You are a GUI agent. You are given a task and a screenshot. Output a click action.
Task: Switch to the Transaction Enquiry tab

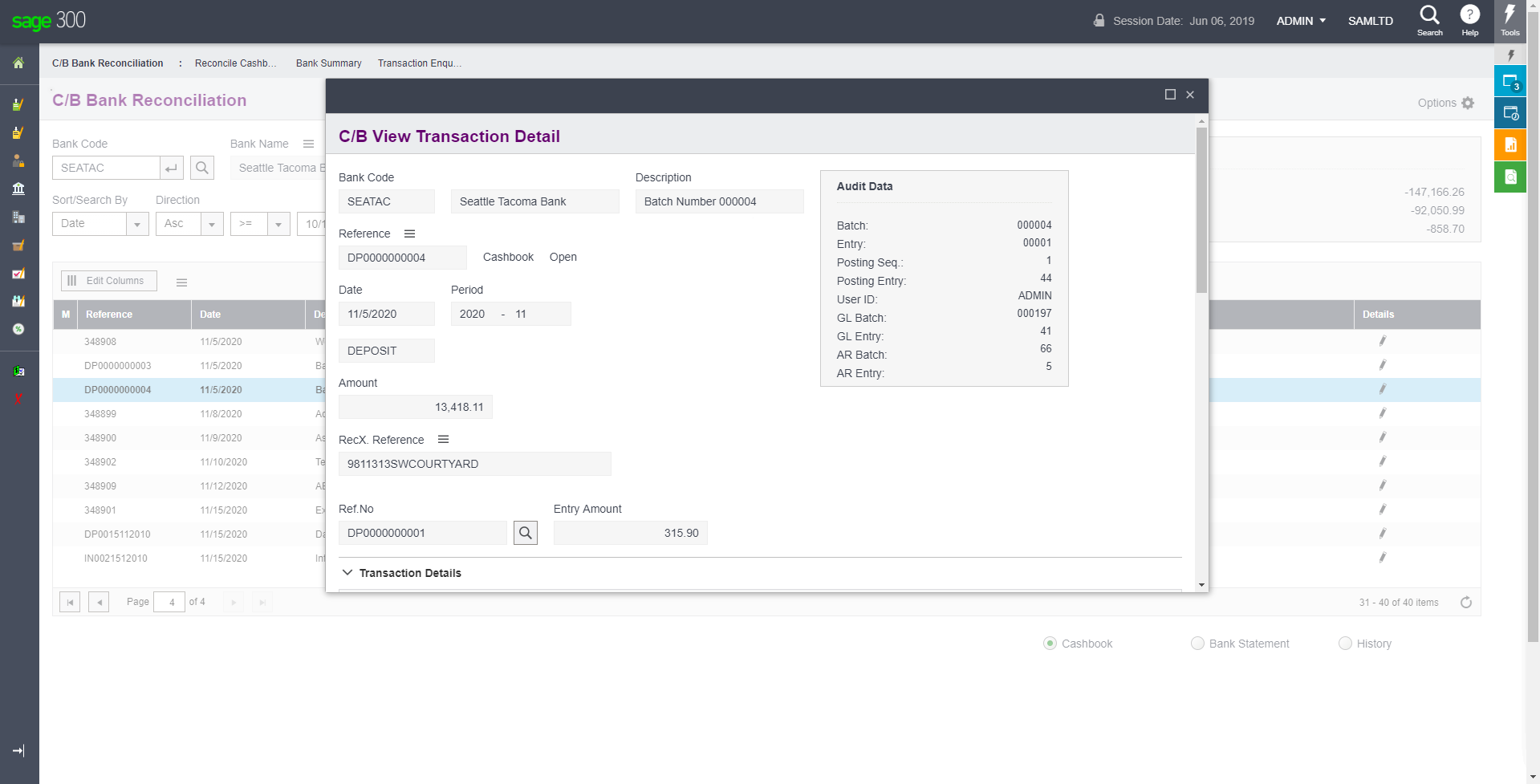pyautogui.click(x=419, y=63)
